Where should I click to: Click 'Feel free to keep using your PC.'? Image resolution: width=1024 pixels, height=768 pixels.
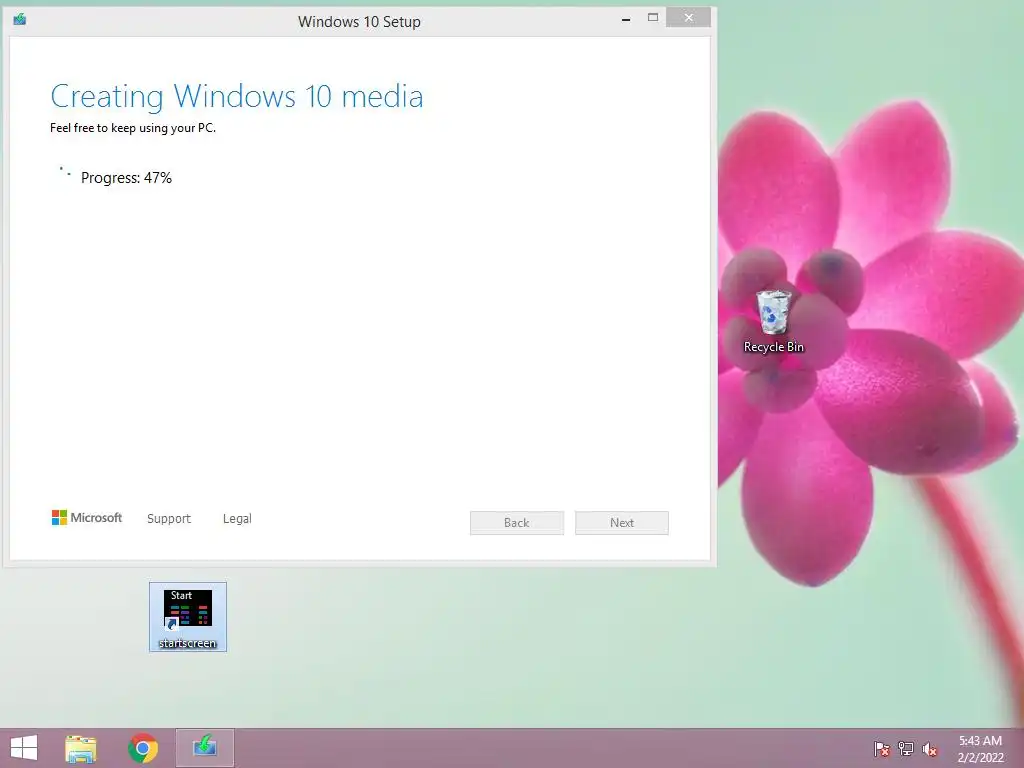(x=133, y=128)
